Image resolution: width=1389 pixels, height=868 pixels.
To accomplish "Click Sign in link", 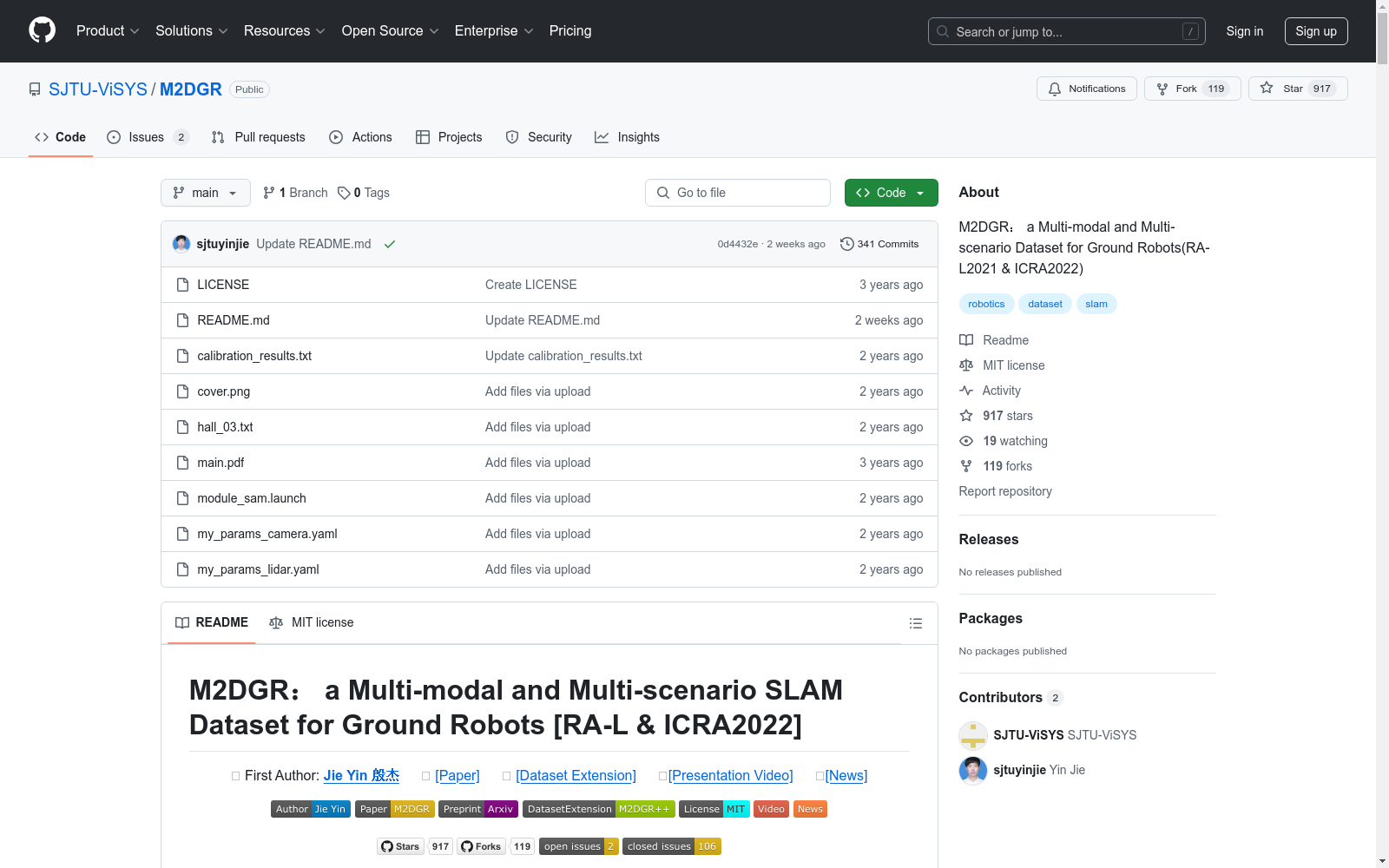I will 1244,31.
